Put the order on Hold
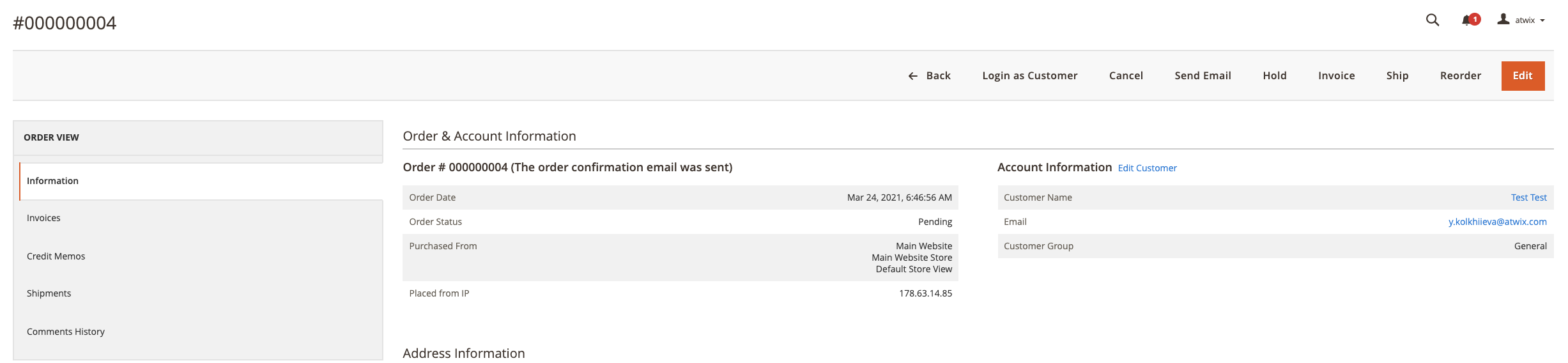Screen dimensions: 1568x363 [1274, 75]
